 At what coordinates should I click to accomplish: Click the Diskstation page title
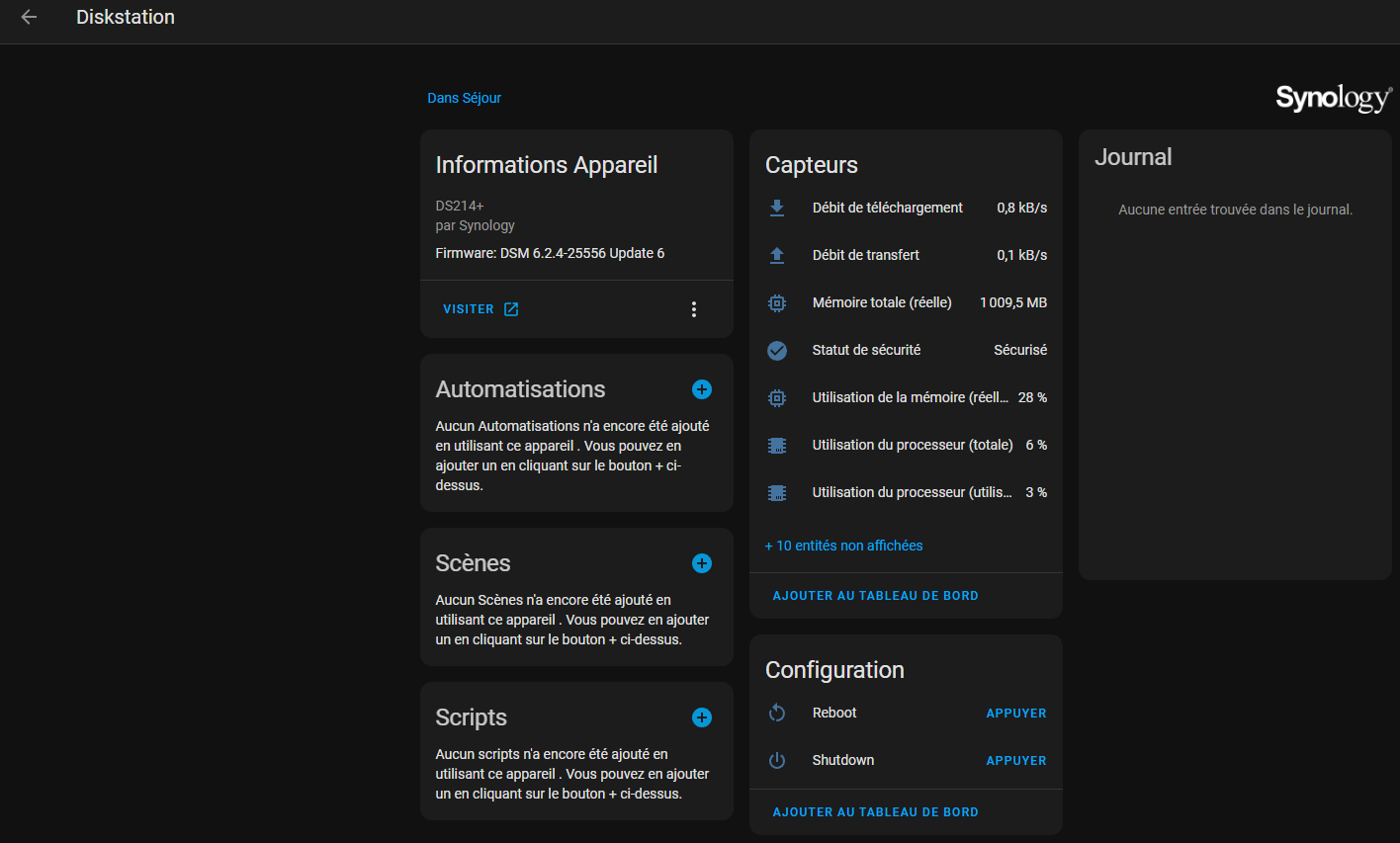(126, 17)
